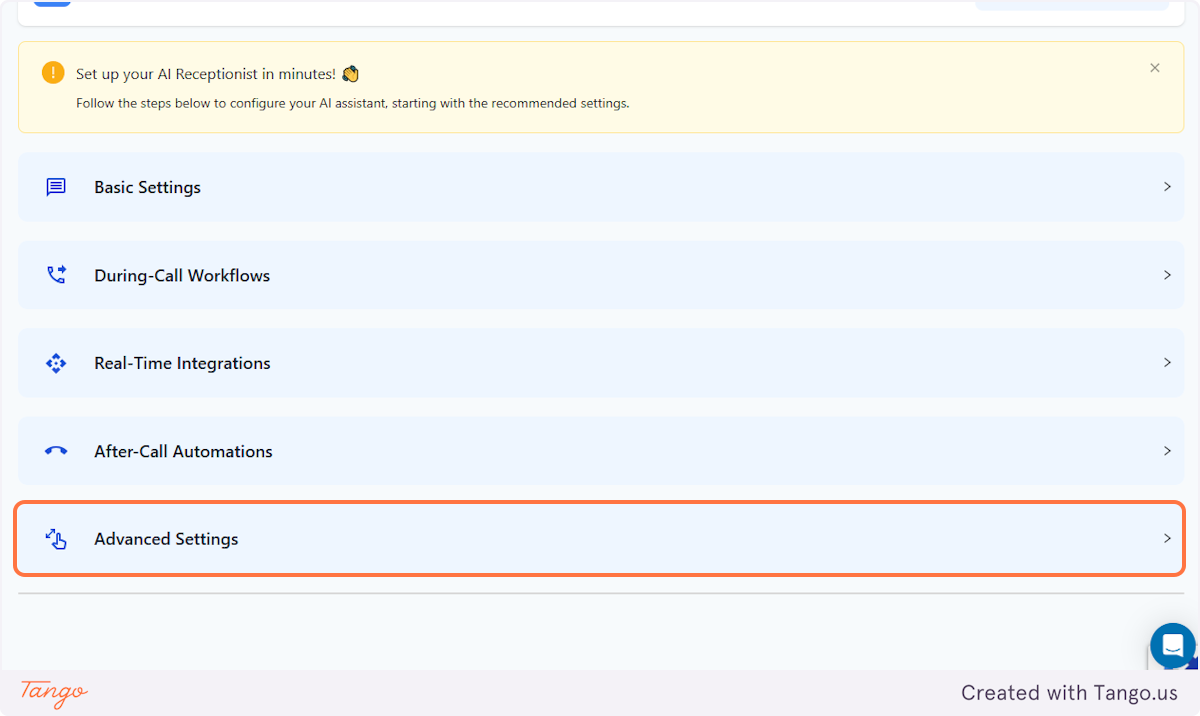Screen dimensions: 1200x716
Task: Expand the Basic Settings section chevron
Action: (1167, 186)
